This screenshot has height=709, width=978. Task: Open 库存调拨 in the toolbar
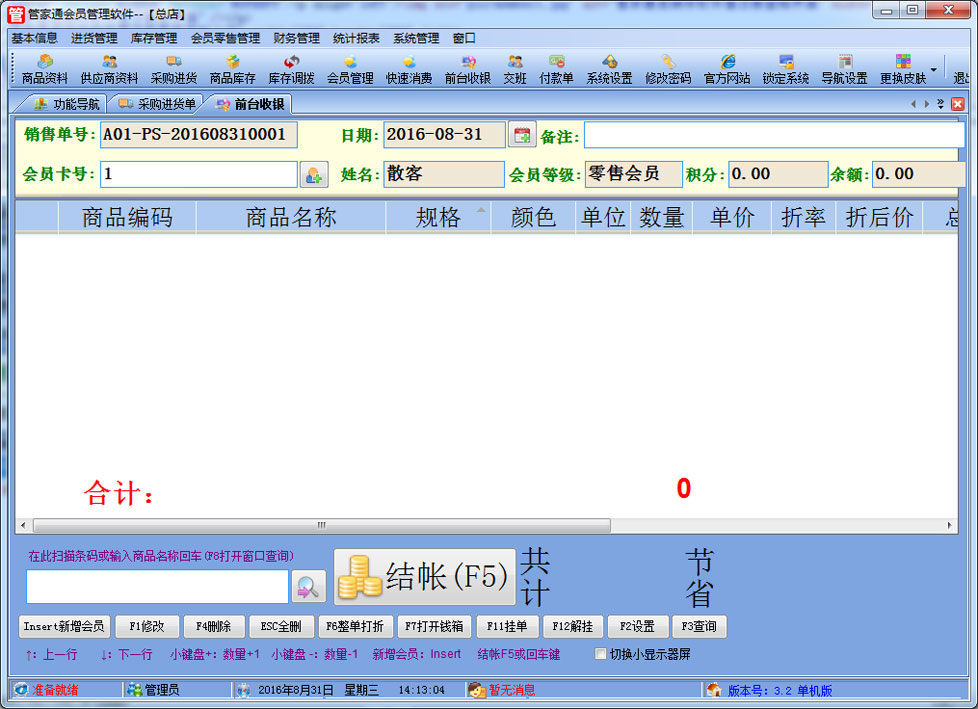[x=291, y=69]
